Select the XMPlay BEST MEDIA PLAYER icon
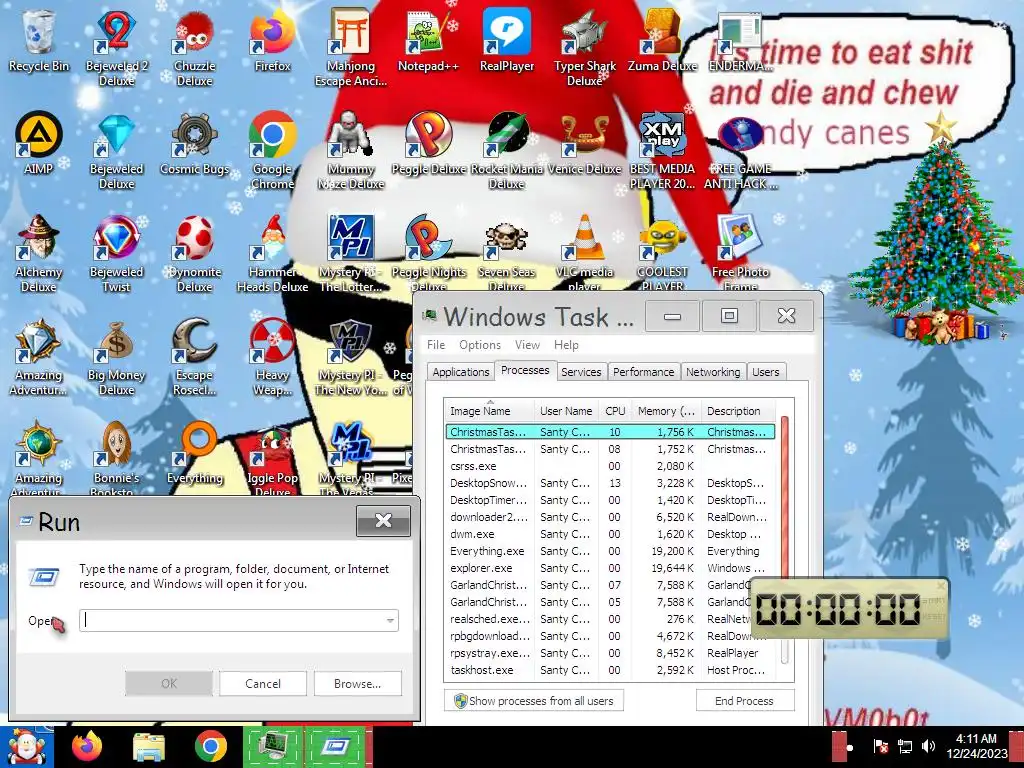 [662, 152]
